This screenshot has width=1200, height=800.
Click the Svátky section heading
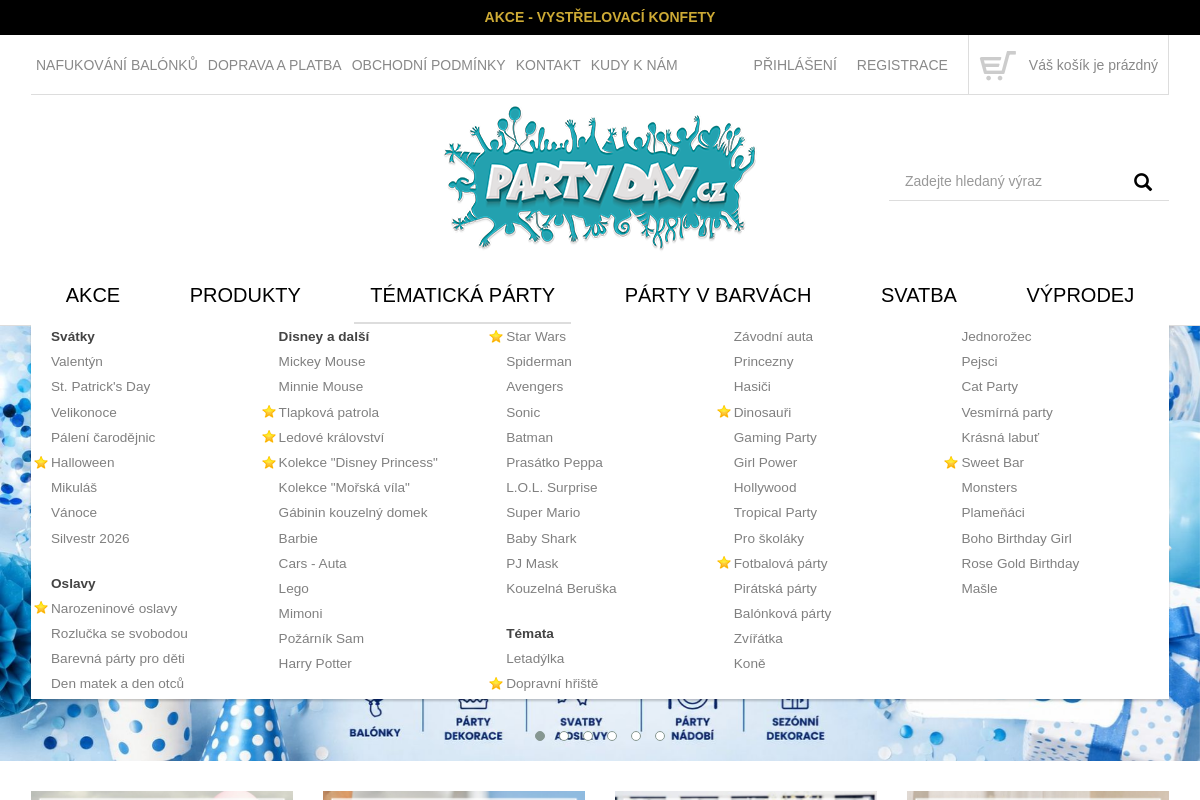[73, 336]
